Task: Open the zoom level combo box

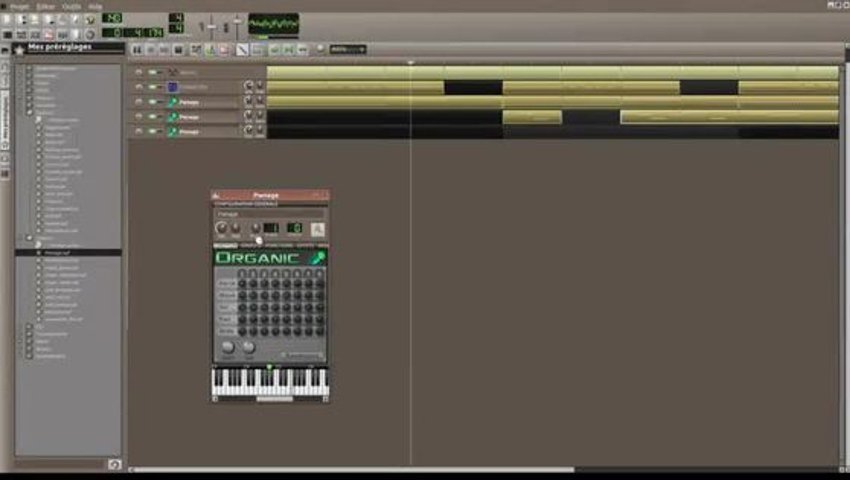Action: click(347, 49)
